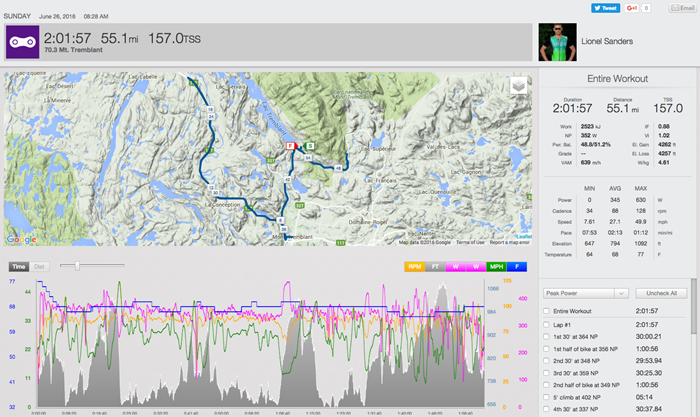Click the 4.61 W/kg value
Image resolution: width=700 pixels, height=417 pixels.
click(663, 163)
